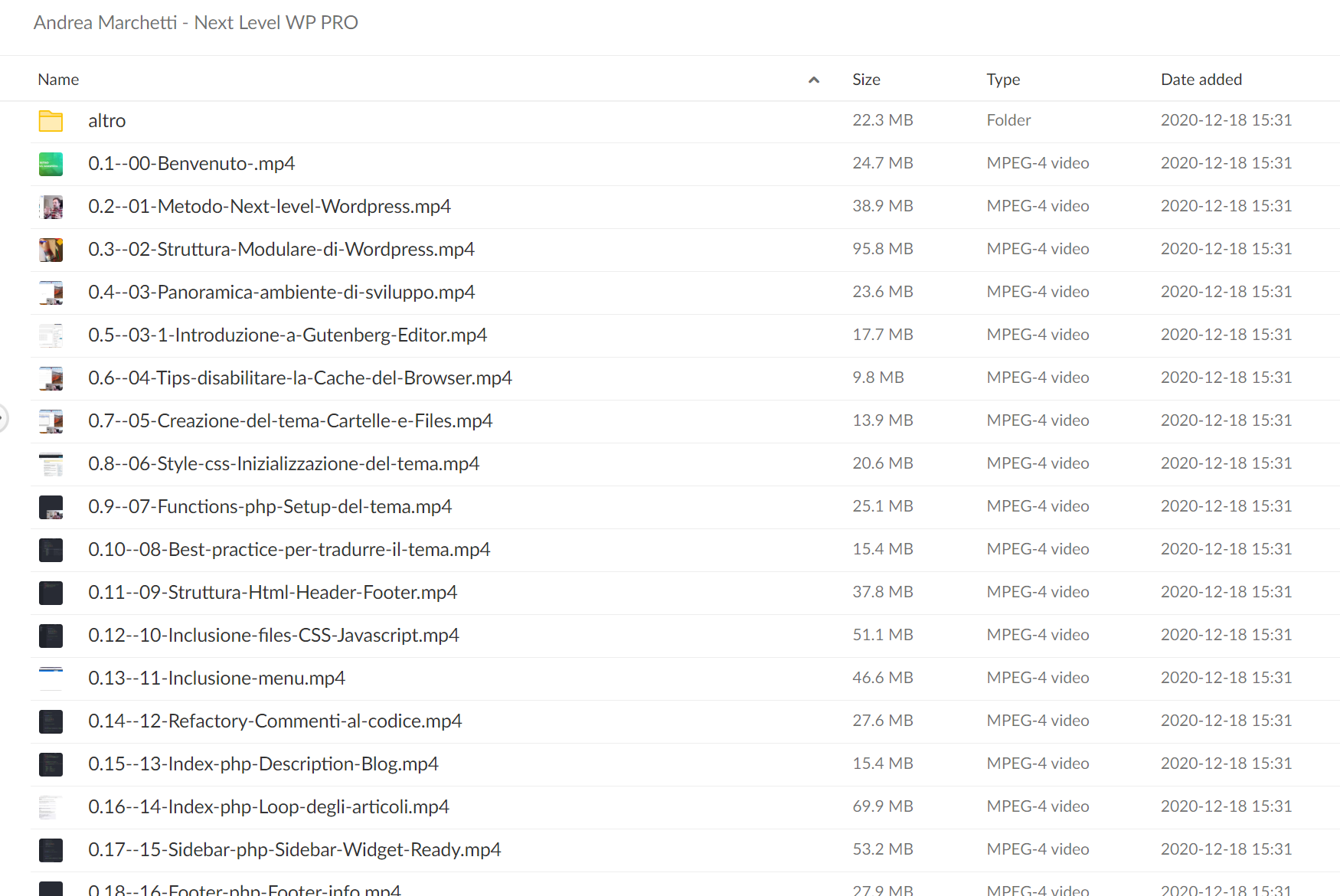1340x896 pixels.
Task: Click the 69.9 MB size value
Action: coord(883,806)
